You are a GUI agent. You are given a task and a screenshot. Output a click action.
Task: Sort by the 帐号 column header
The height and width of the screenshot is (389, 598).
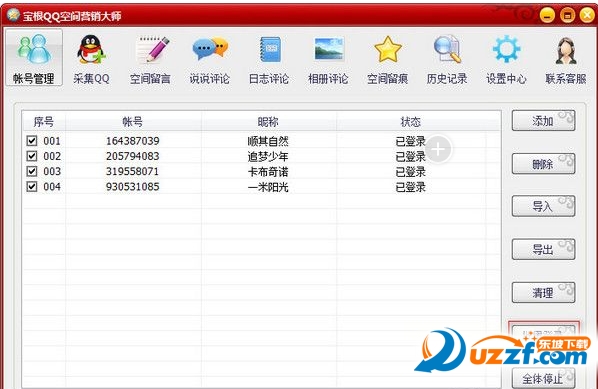click(133, 122)
